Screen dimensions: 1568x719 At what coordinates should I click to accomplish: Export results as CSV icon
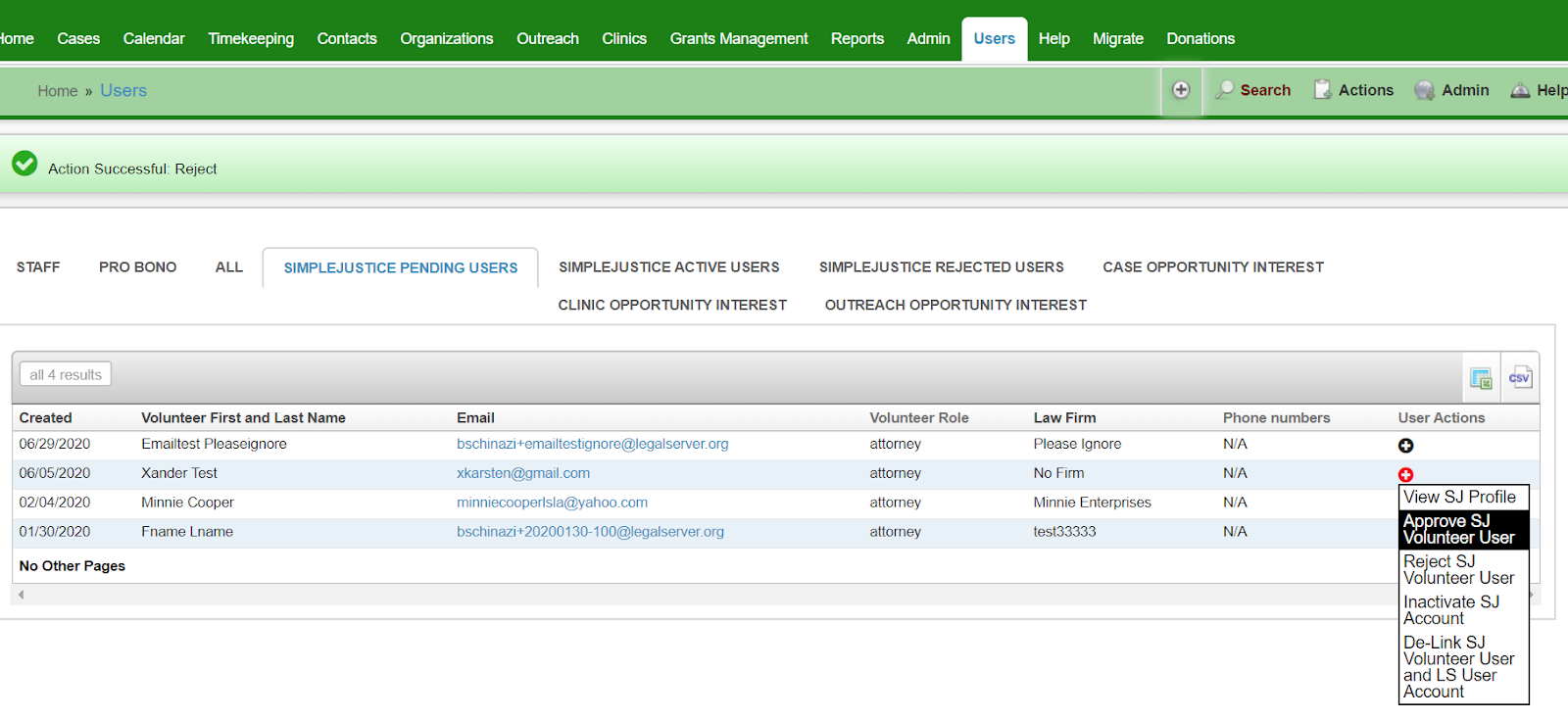(x=1520, y=377)
